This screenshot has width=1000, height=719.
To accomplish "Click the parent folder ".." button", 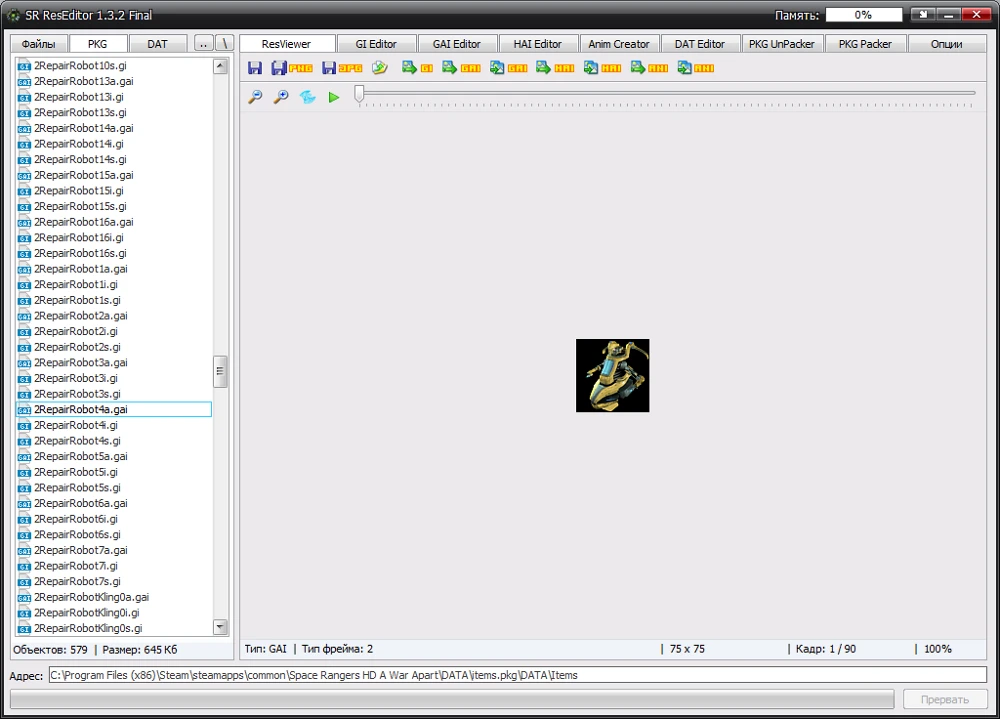I will 203,44.
